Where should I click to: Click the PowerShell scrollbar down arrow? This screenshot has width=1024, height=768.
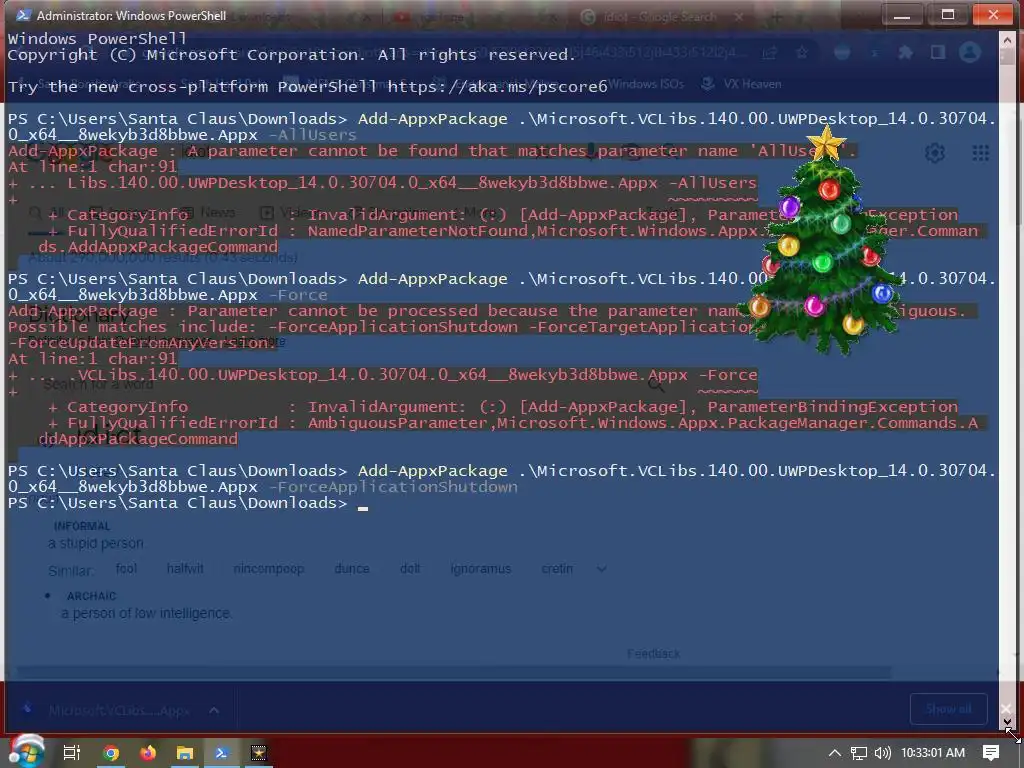(x=1006, y=722)
